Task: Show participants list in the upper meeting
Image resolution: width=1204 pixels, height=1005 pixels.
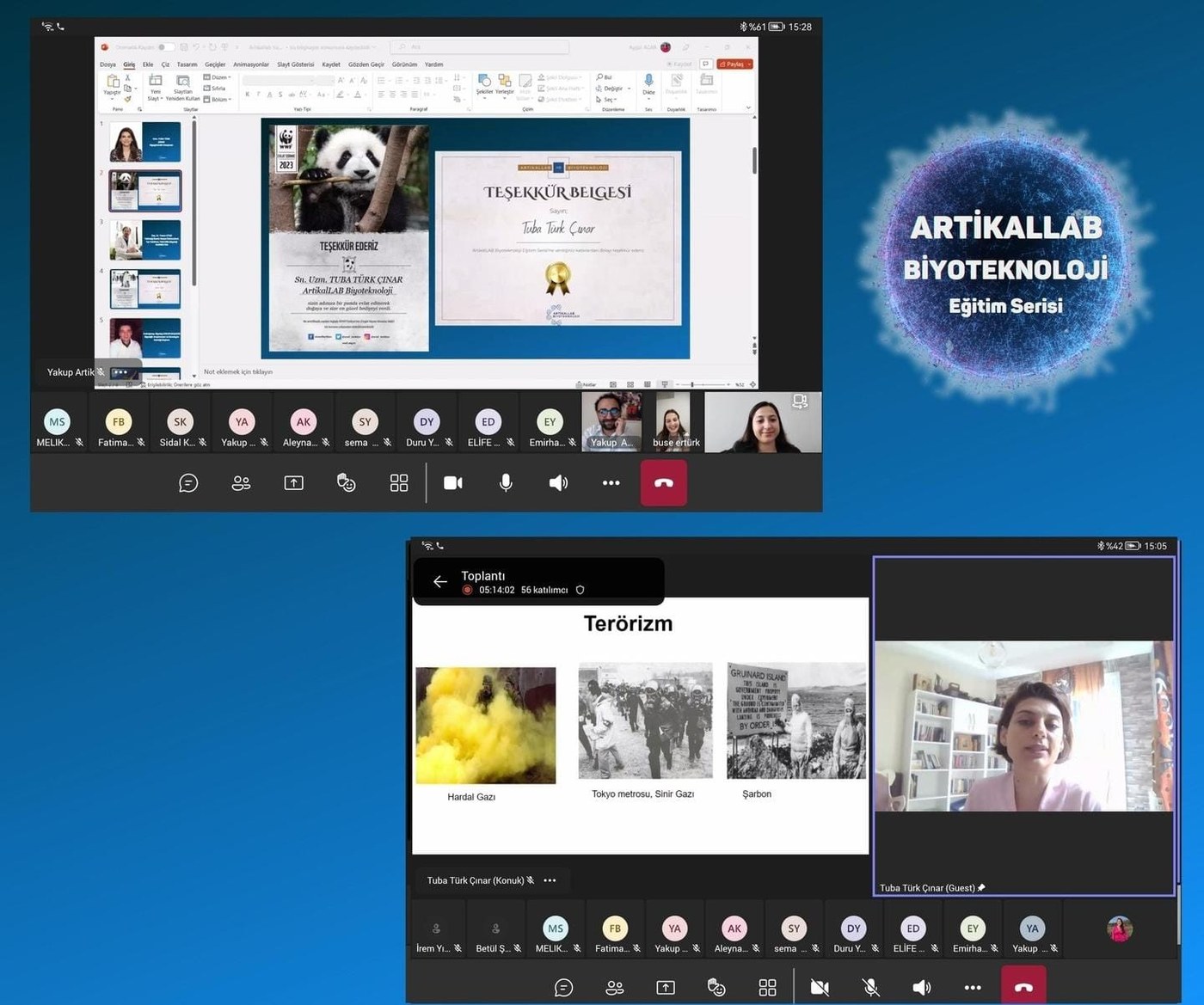Action: (241, 483)
